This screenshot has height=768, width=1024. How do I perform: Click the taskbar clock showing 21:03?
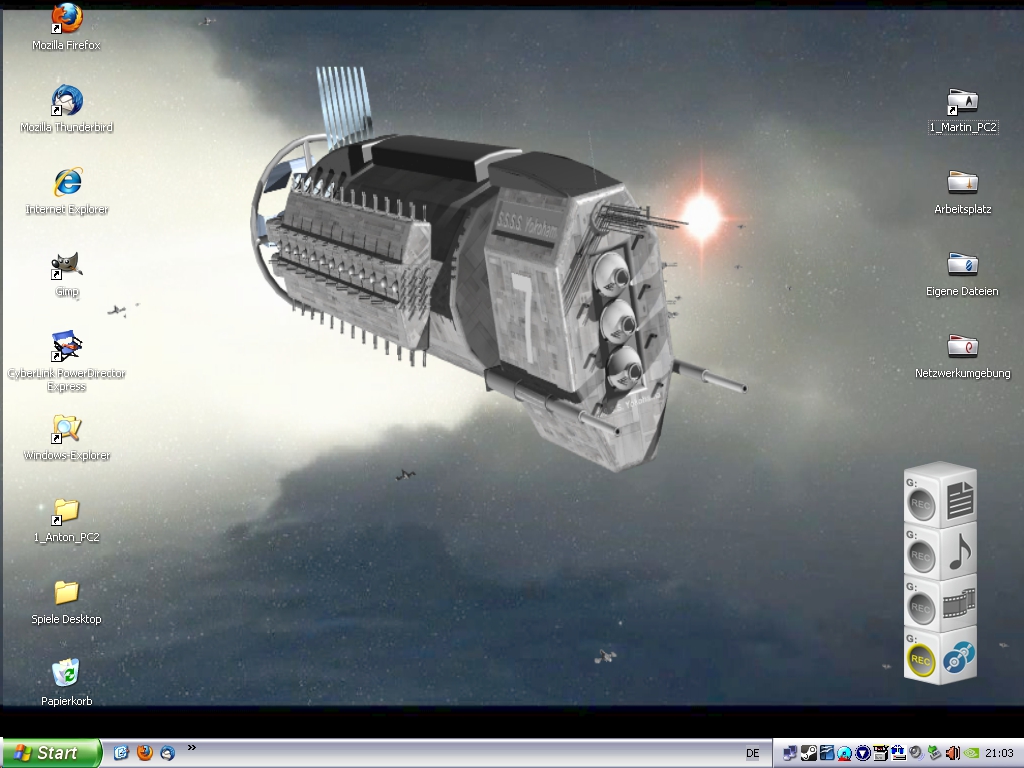999,753
